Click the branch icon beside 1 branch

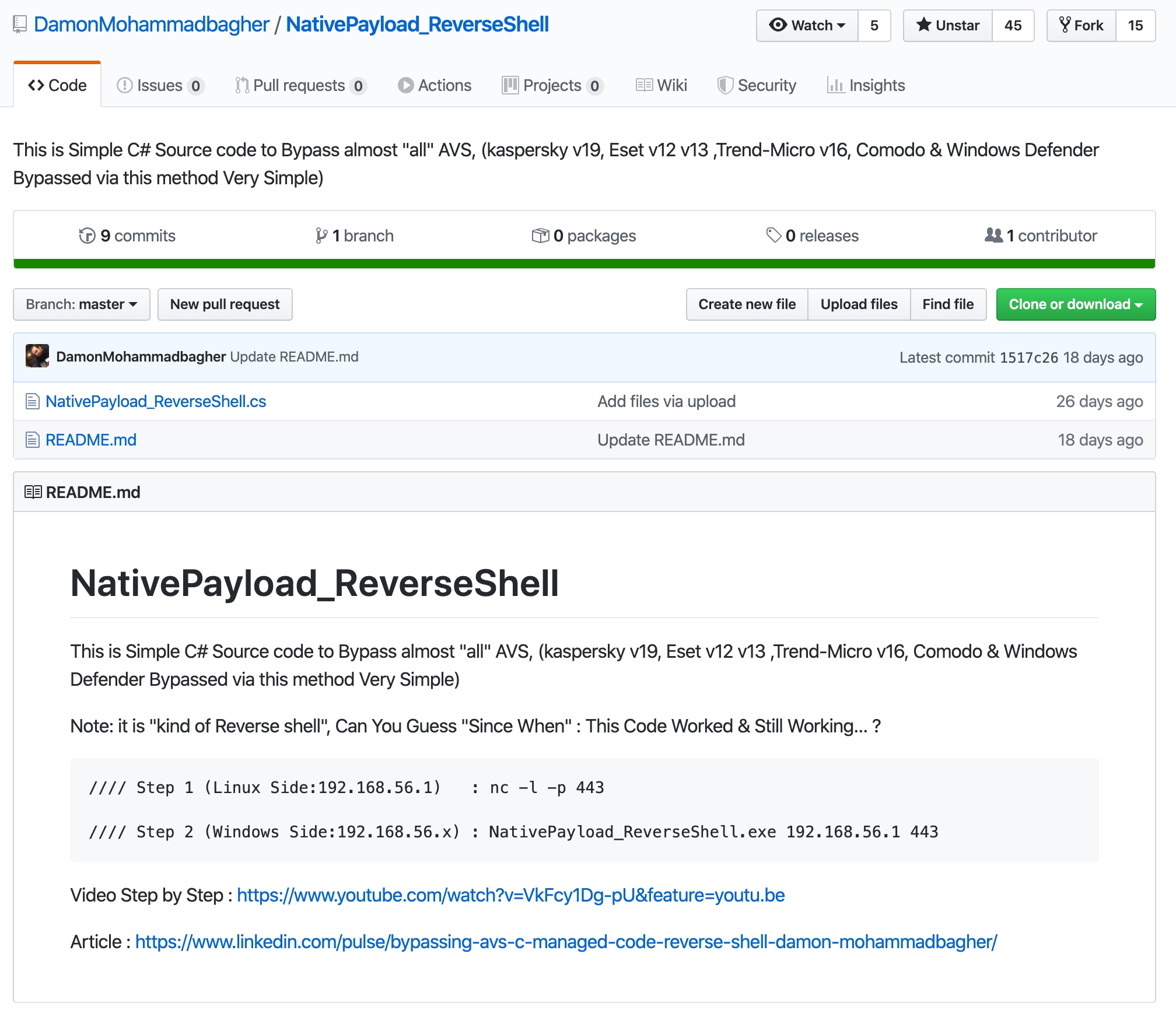coord(321,236)
